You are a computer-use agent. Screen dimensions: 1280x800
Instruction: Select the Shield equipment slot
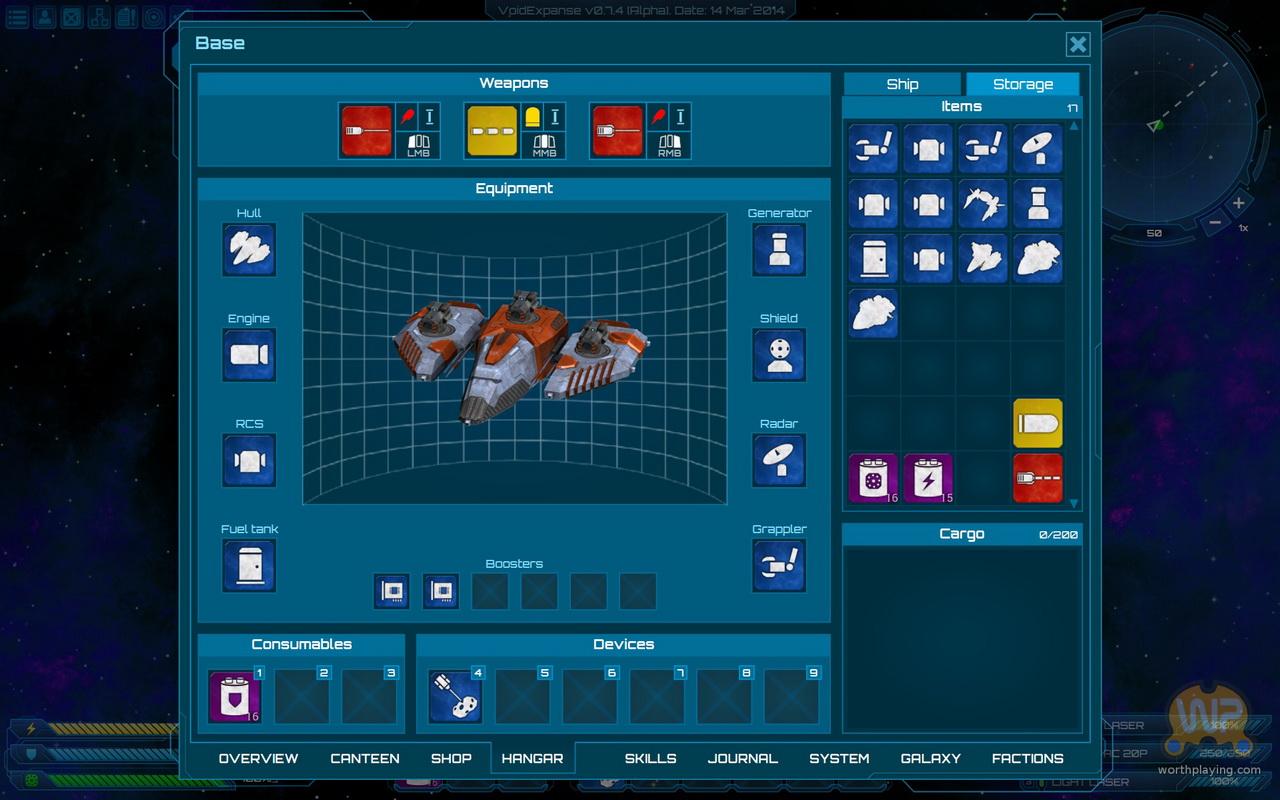pos(779,355)
